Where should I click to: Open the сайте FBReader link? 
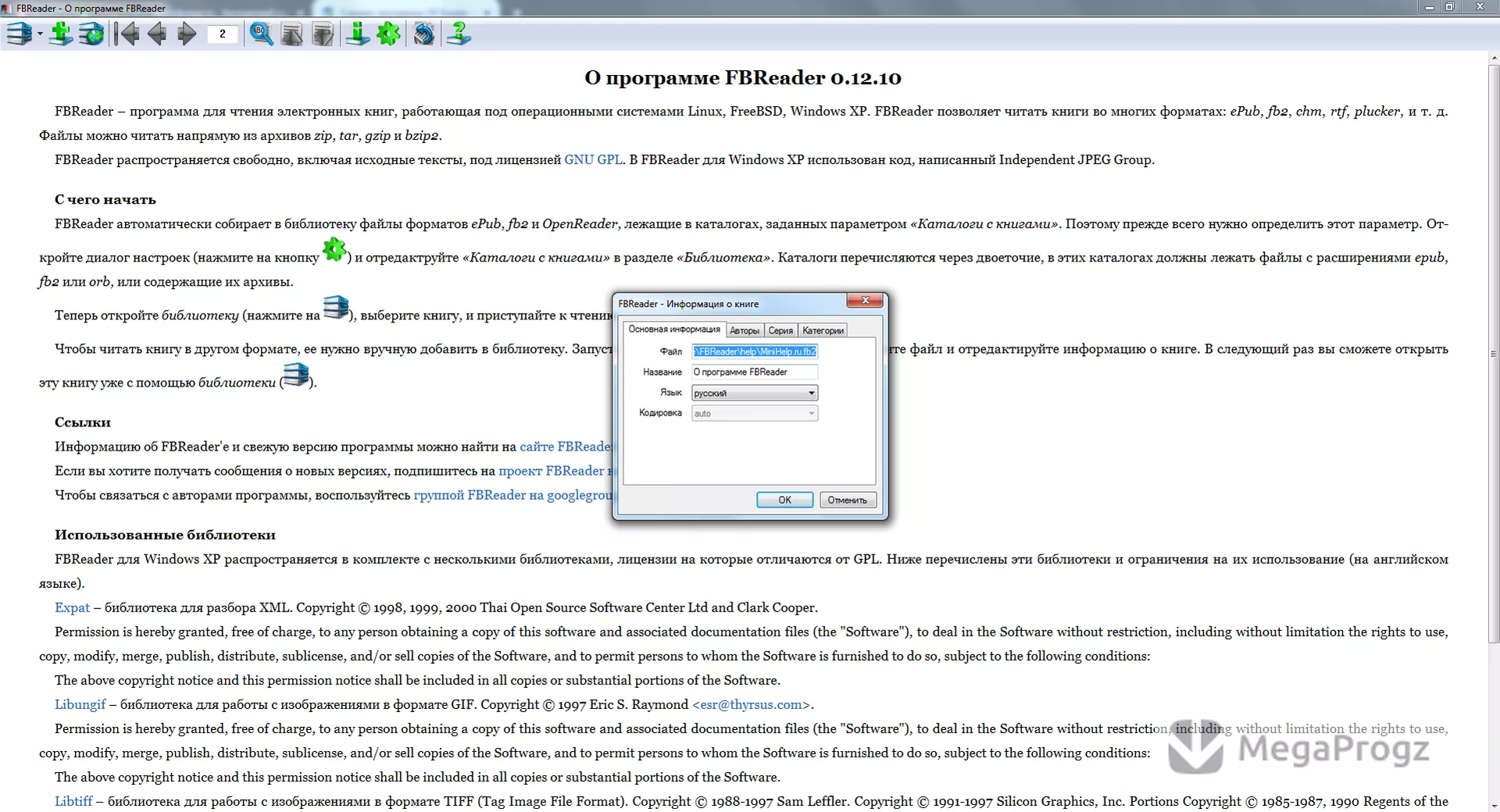566,447
